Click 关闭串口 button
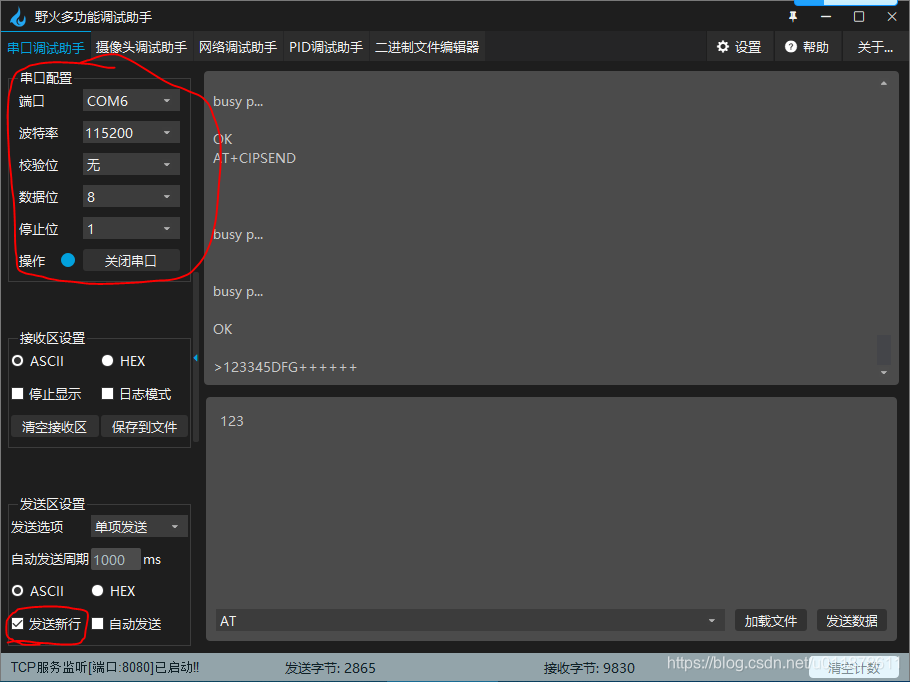This screenshot has height=682, width=910. click(x=131, y=261)
